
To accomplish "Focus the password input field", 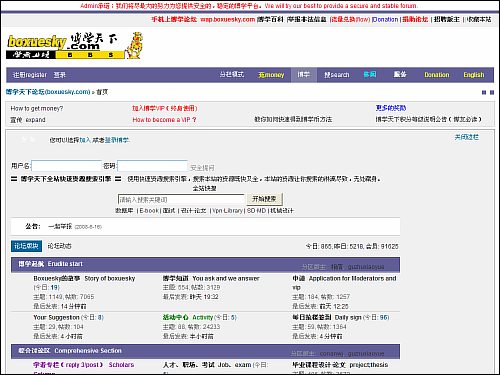I will pyautogui.click(x=152, y=166).
